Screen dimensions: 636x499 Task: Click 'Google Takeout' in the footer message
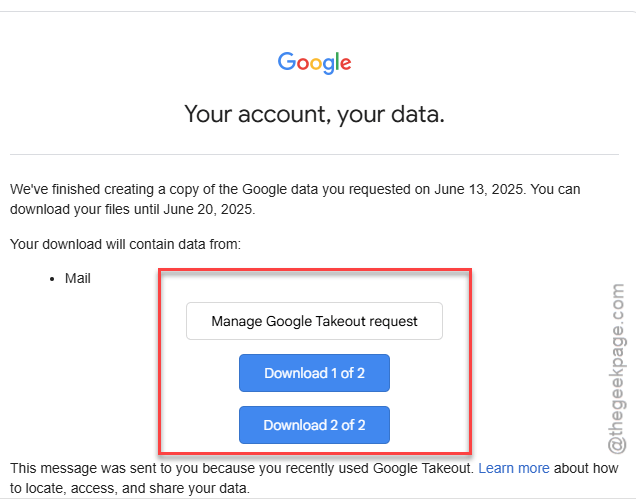point(422,468)
